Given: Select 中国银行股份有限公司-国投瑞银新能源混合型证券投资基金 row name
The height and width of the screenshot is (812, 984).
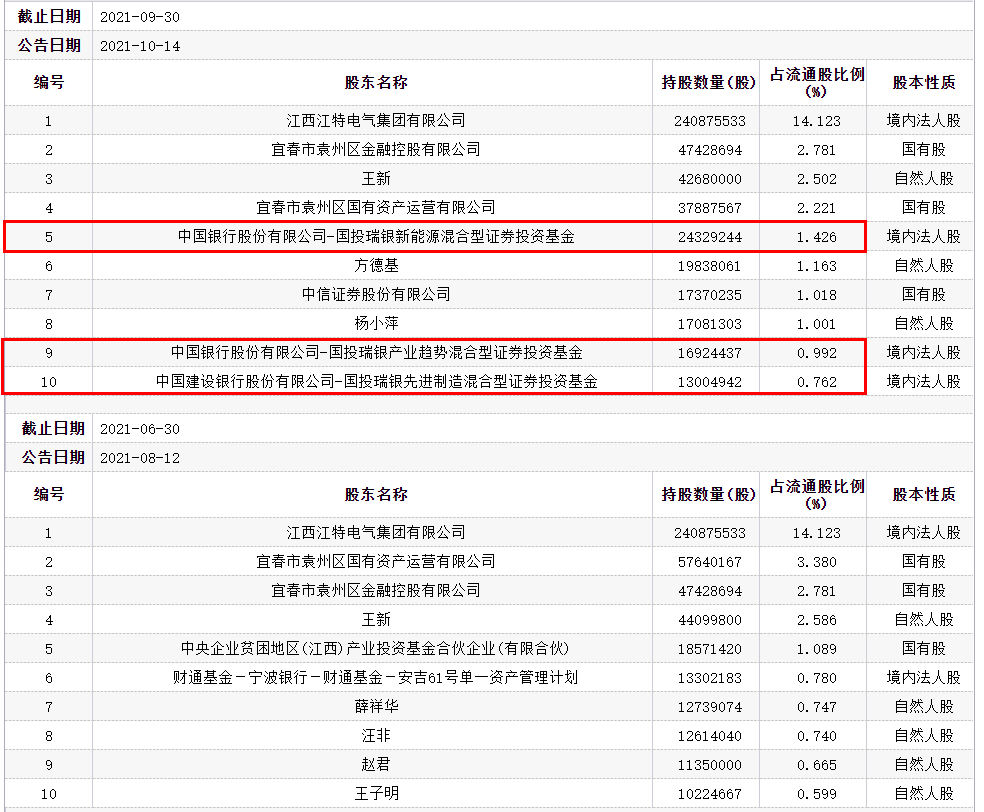Looking at the screenshot, I should pos(376,237).
